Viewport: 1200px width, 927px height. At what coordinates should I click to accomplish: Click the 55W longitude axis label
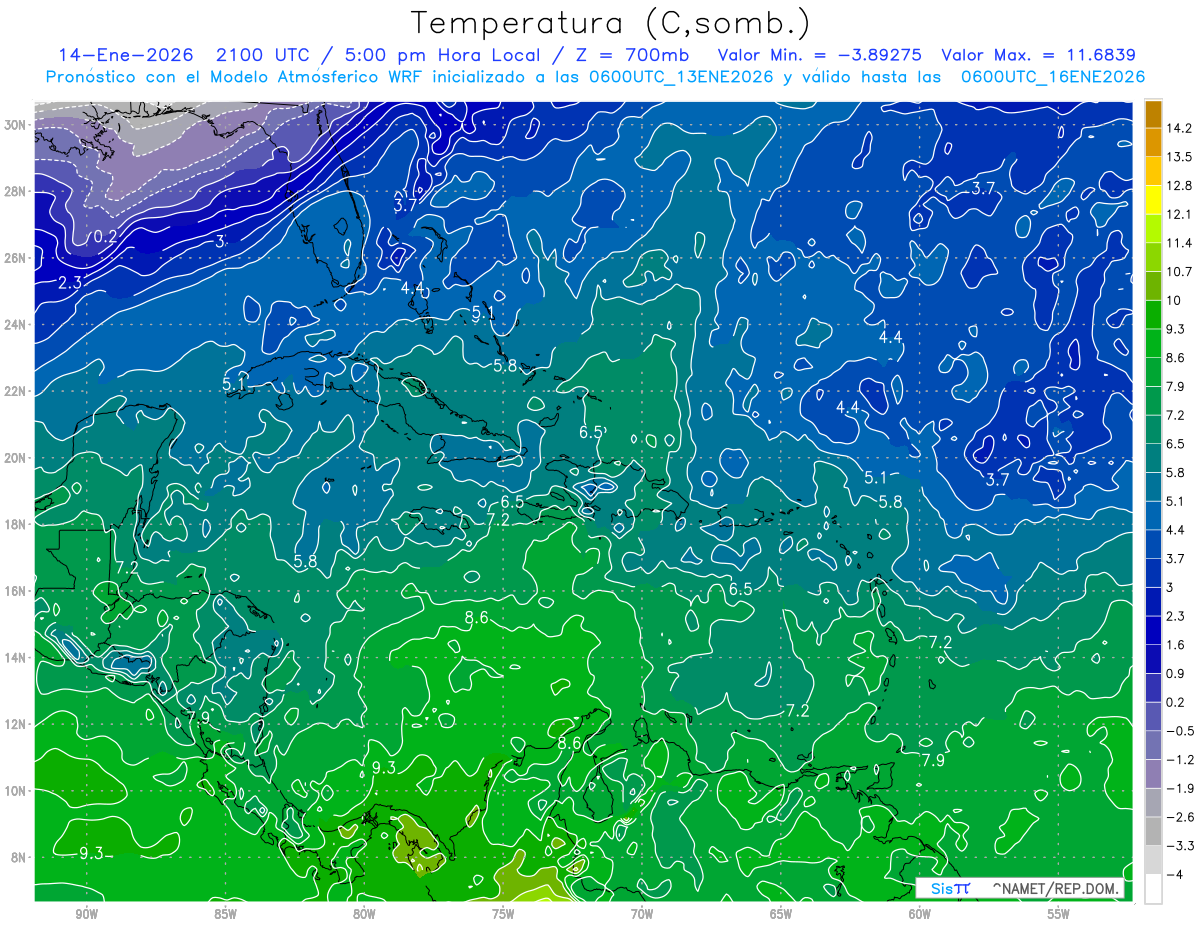pyautogui.click(x=1059, y=913)
